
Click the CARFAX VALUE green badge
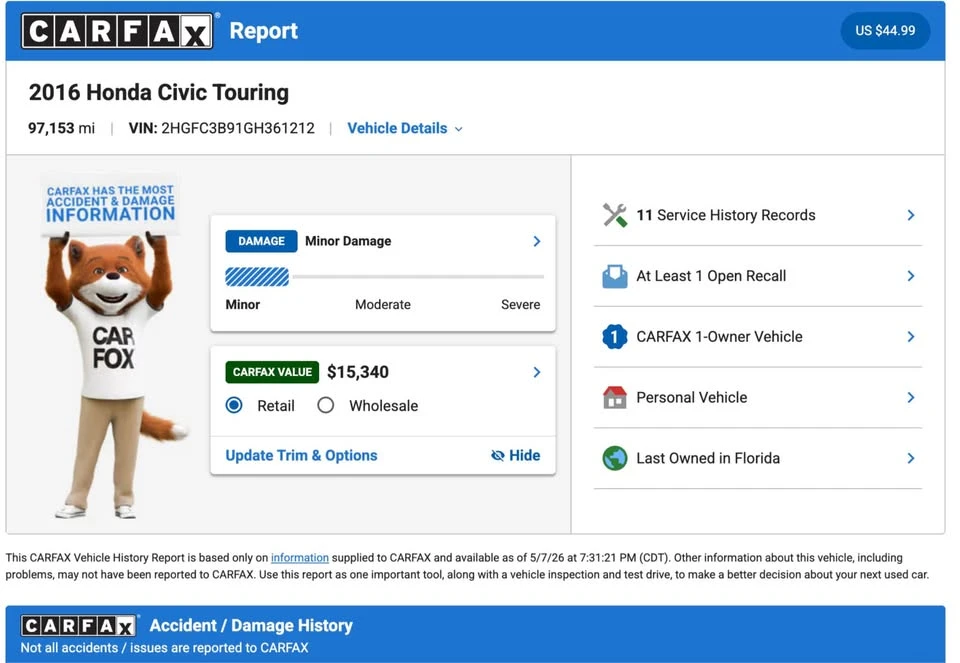click(272, 372)
